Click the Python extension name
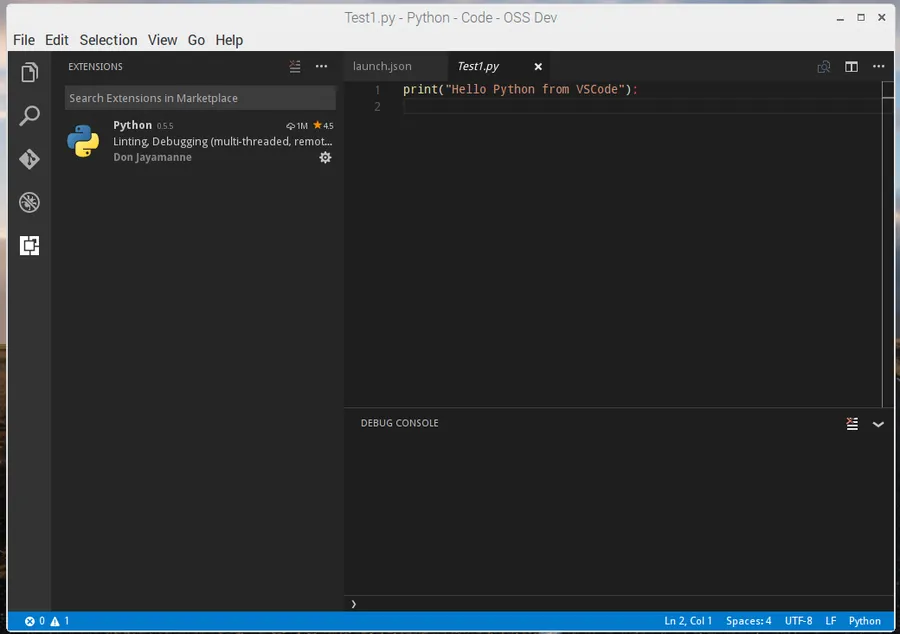 click(133, 125)
